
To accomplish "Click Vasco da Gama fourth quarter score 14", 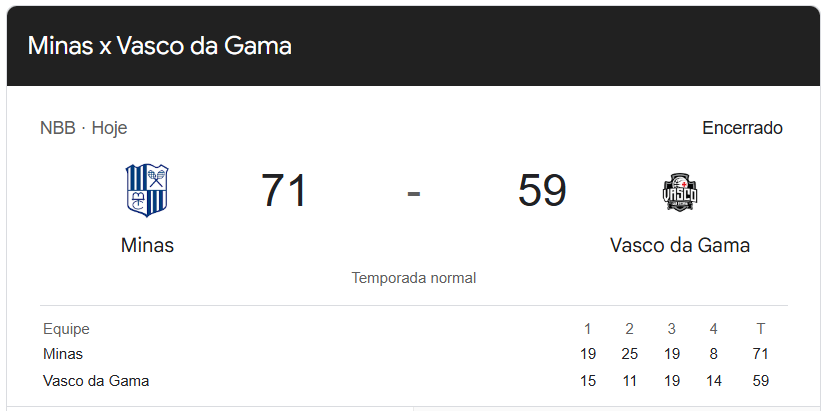I will [714, 380].
